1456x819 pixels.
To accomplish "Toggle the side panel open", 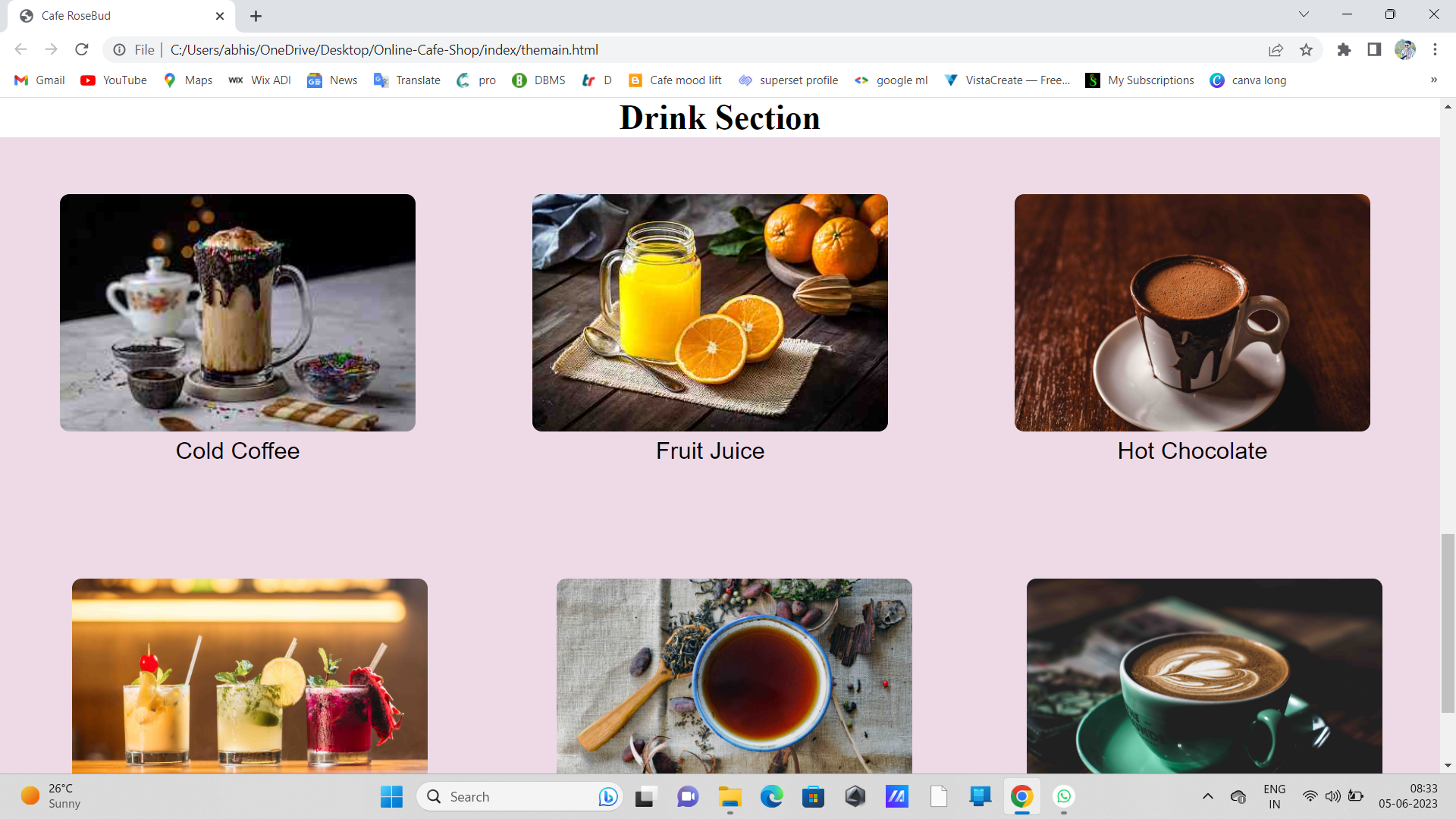I will (x=1374, y=49).
